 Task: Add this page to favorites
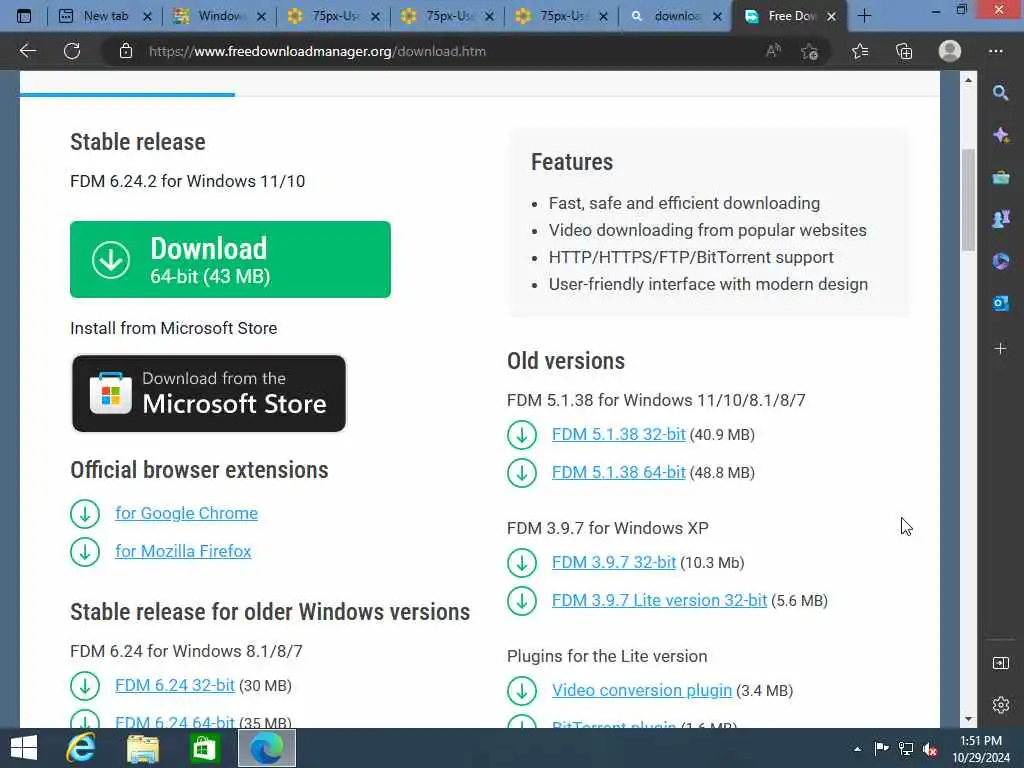[810, 51]
